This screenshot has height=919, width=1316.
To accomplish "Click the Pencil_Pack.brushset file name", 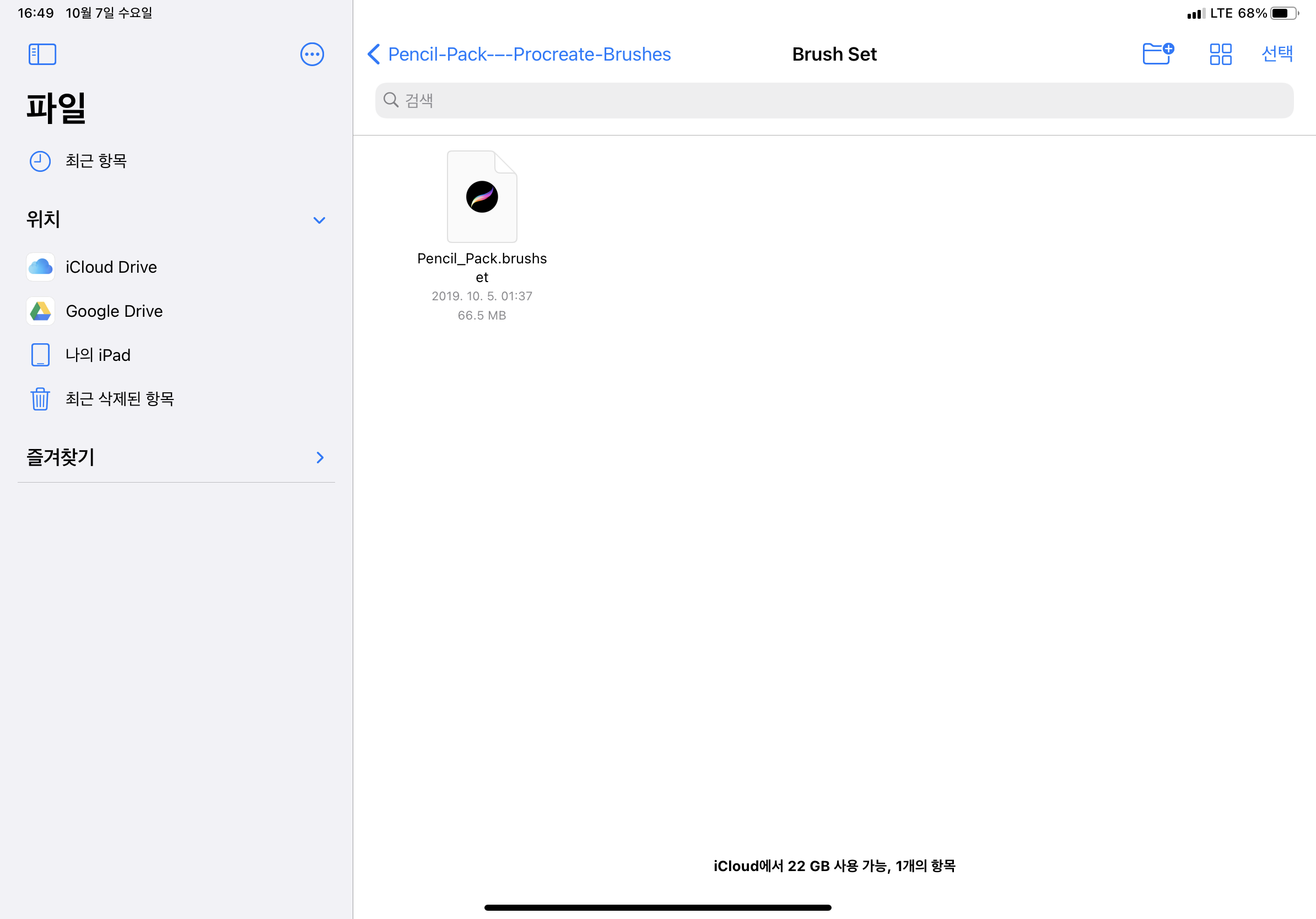I will pos(482,268).
